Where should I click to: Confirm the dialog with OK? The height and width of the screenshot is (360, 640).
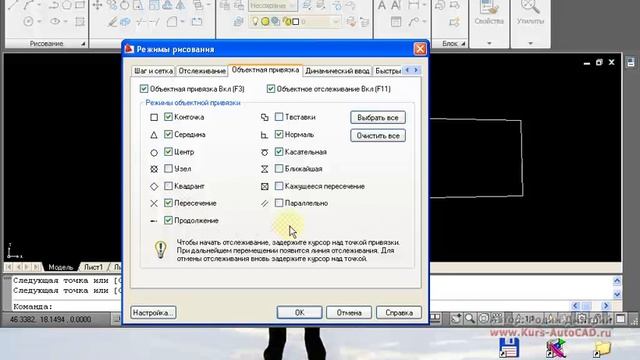(x=299, y=313)
